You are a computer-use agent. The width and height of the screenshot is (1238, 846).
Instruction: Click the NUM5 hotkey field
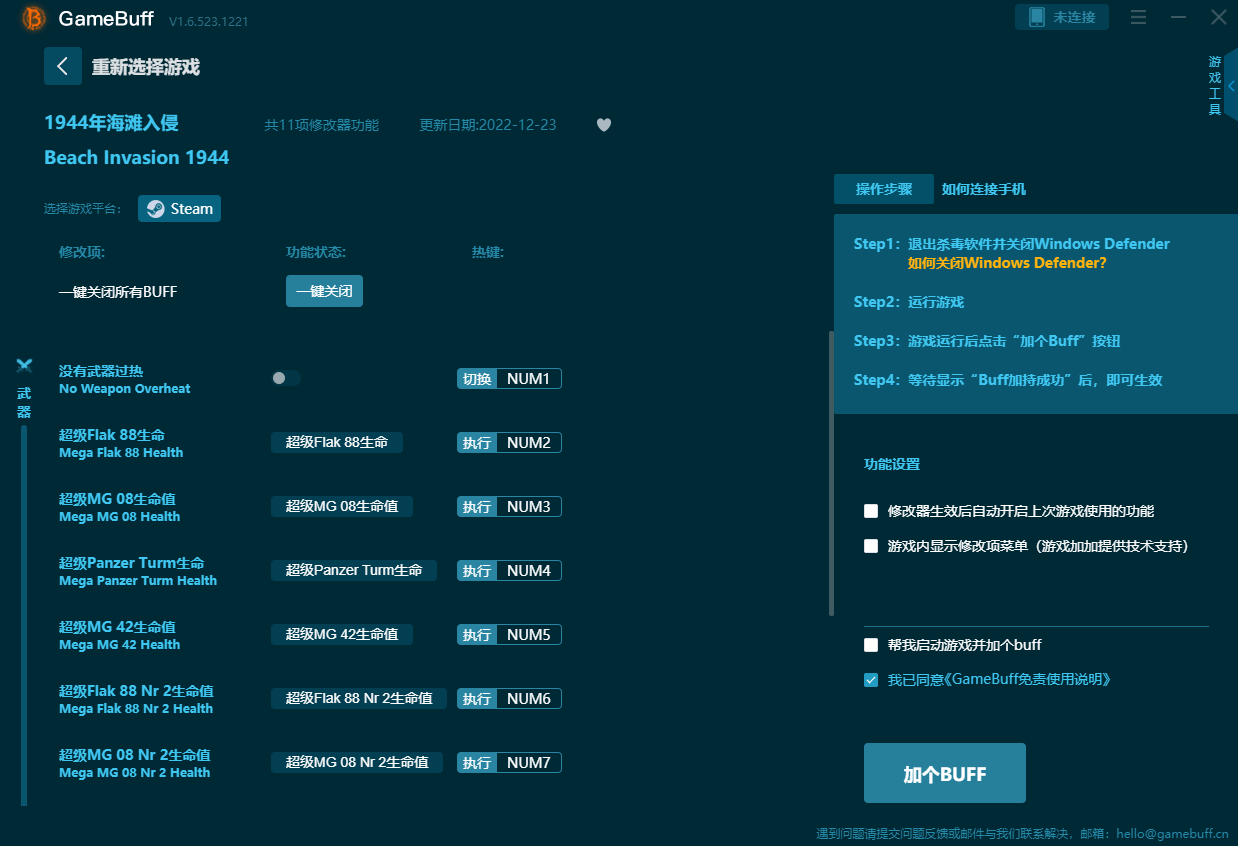click(529, 635)
